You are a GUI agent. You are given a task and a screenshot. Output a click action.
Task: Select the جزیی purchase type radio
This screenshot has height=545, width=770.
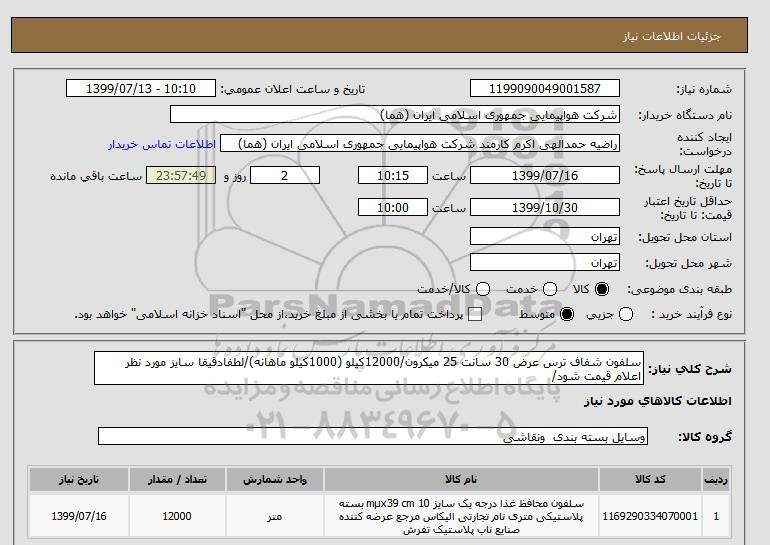(x=626, y=314)
